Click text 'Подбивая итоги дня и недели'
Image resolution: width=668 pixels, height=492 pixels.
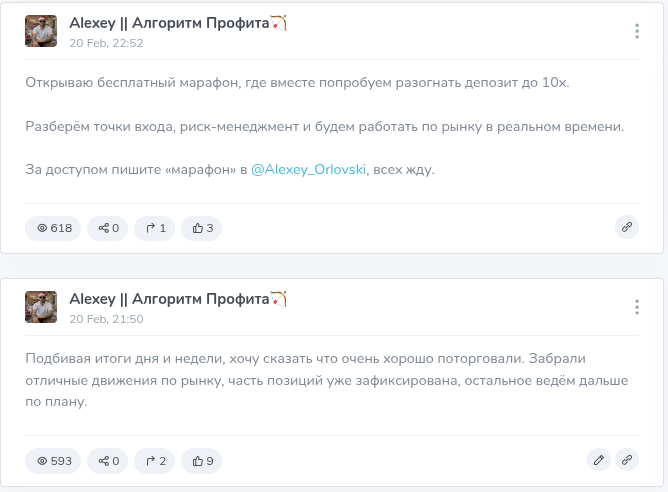(124, 359)
